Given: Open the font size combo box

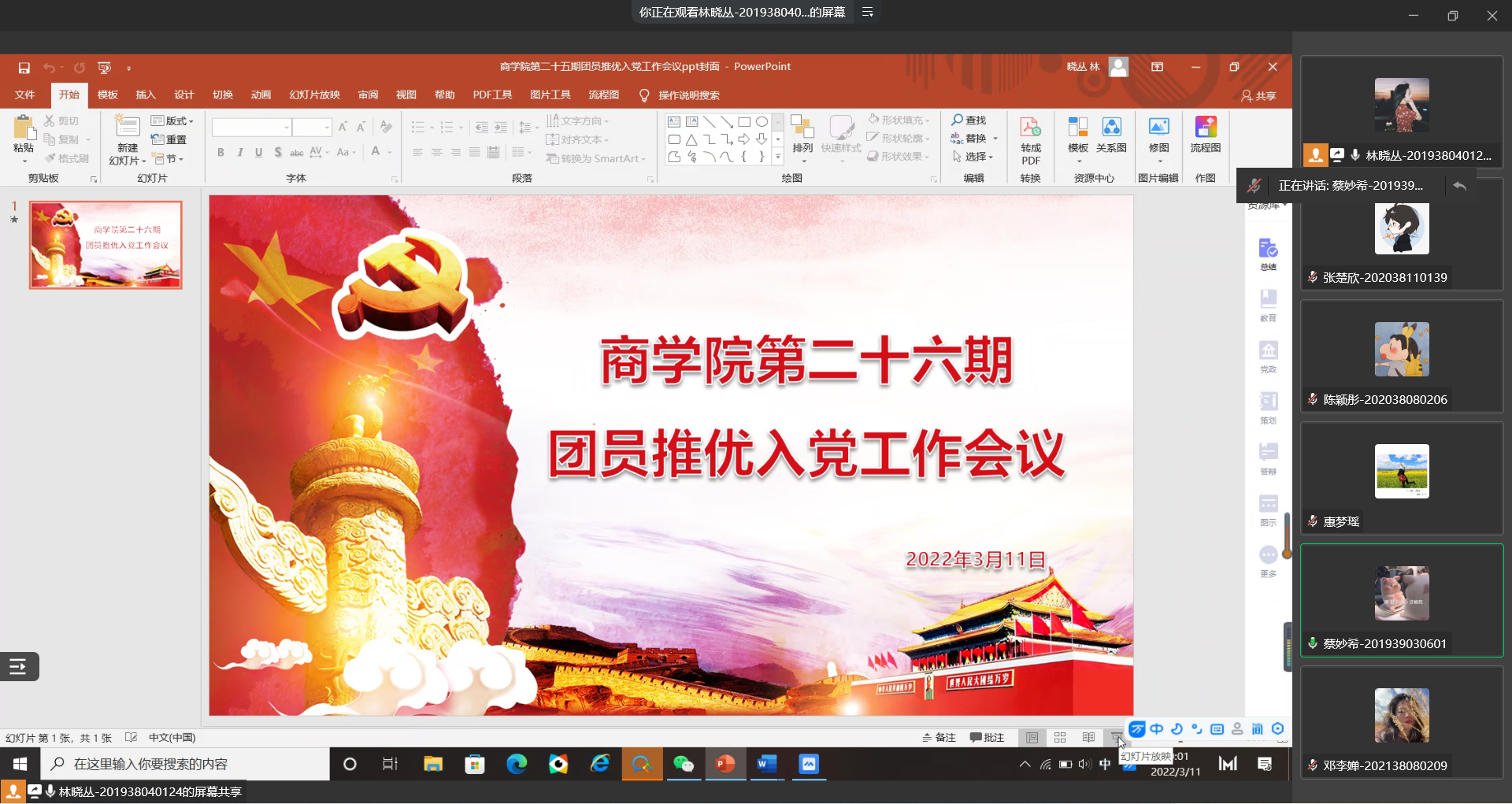Looking at the screenshot, I should tap(312, 127).
